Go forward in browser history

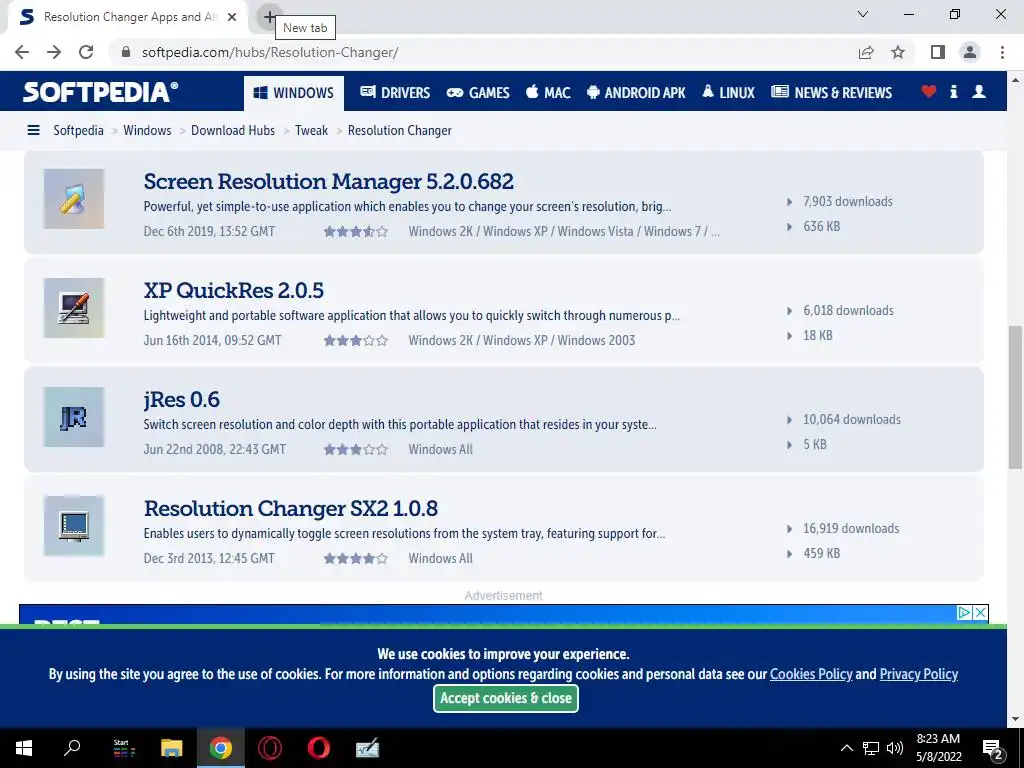click(x=54, y=52)
